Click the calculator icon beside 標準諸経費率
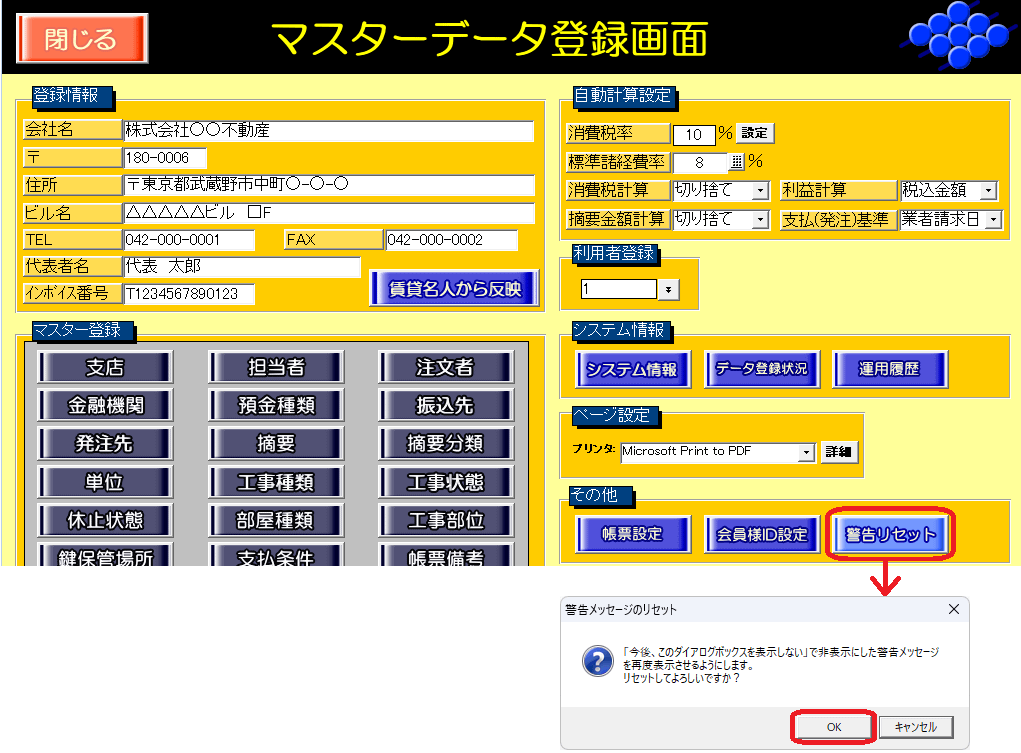 738,161
